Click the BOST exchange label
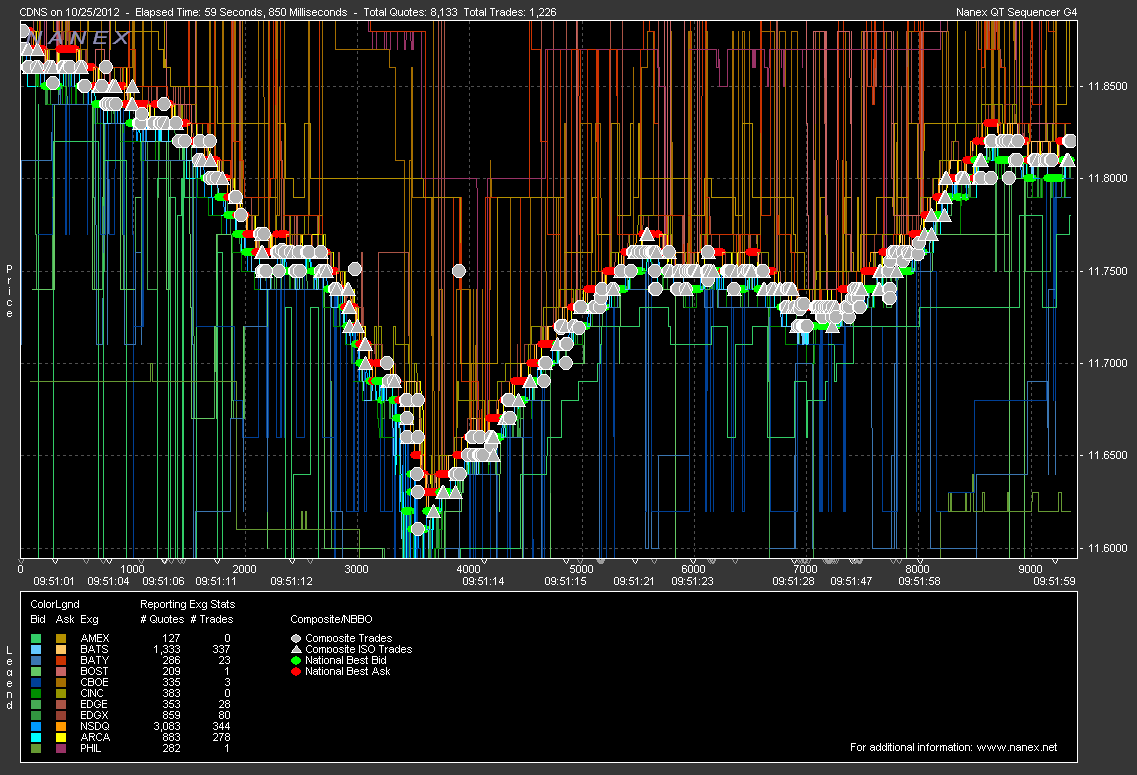 pyautogui.click(x=94, y=671)
